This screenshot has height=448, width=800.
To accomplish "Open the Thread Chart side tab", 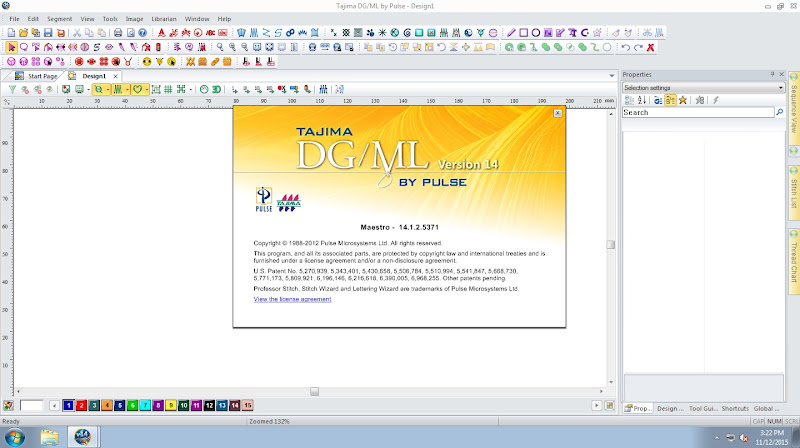I will point(794,262).
